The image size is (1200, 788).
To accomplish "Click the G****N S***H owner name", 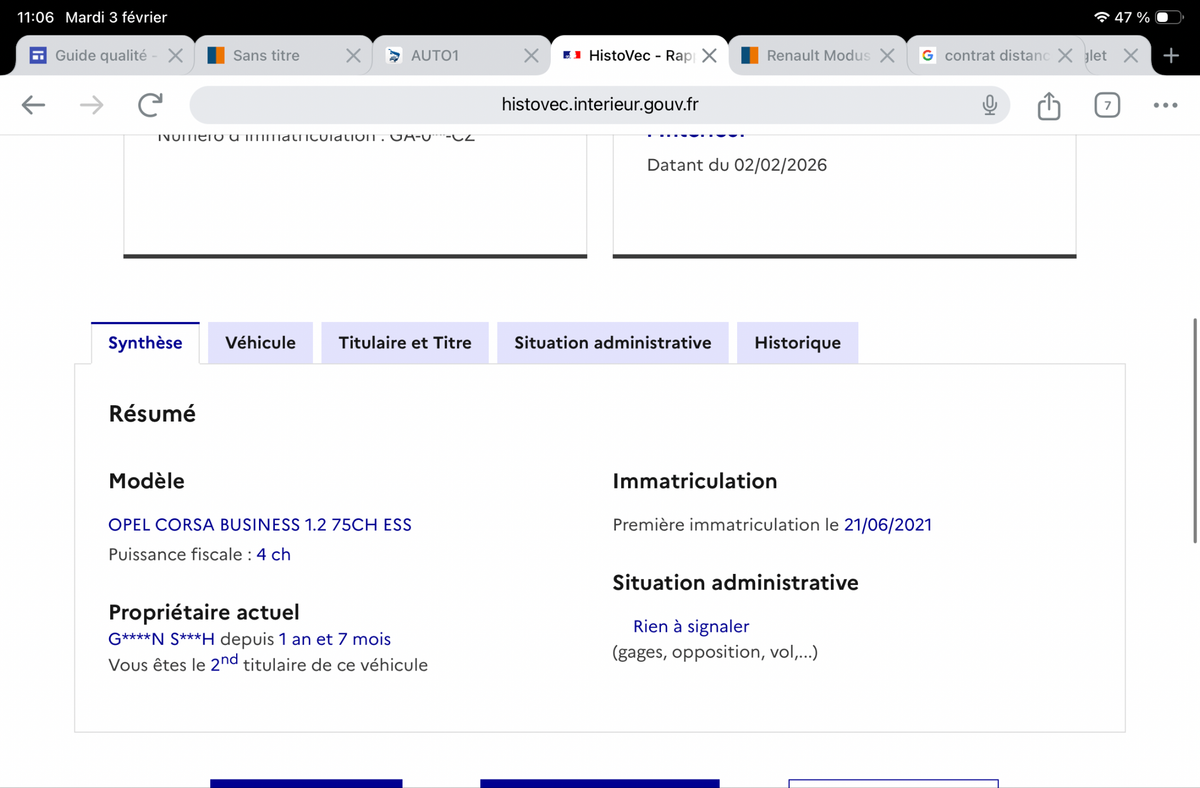I will coord(162,639).
